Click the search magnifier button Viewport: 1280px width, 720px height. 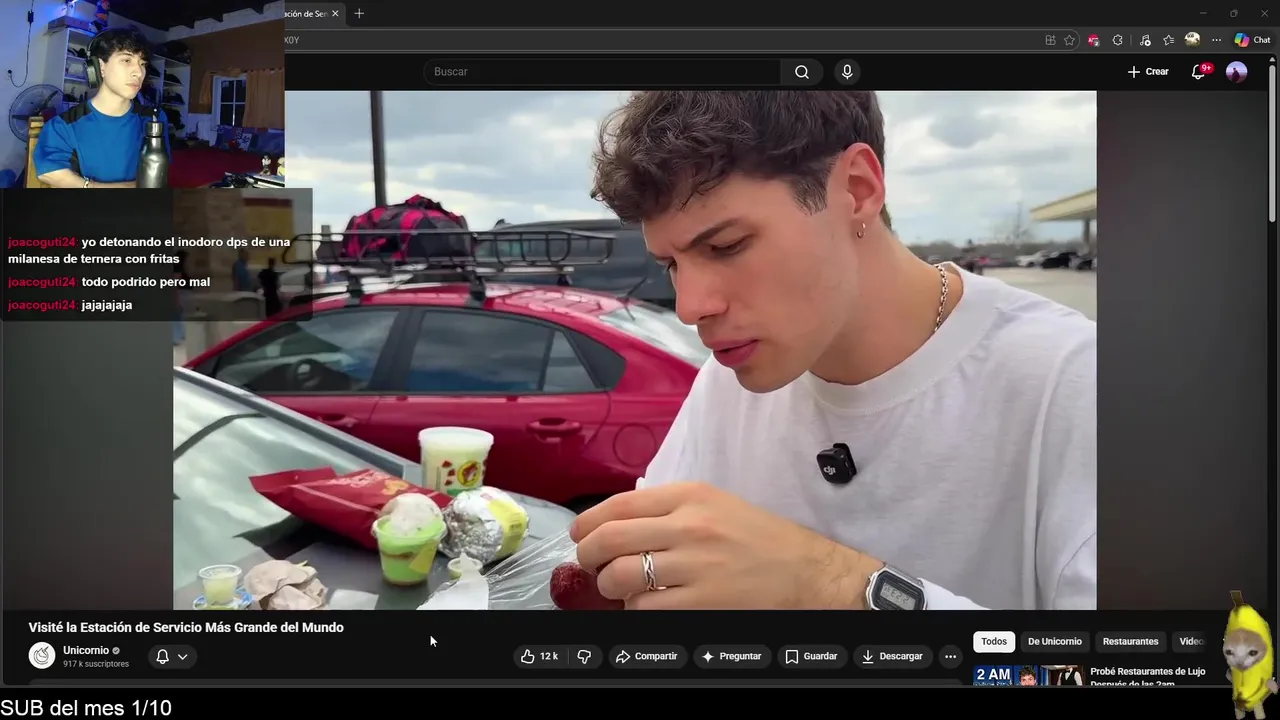(x=802, y=72)
